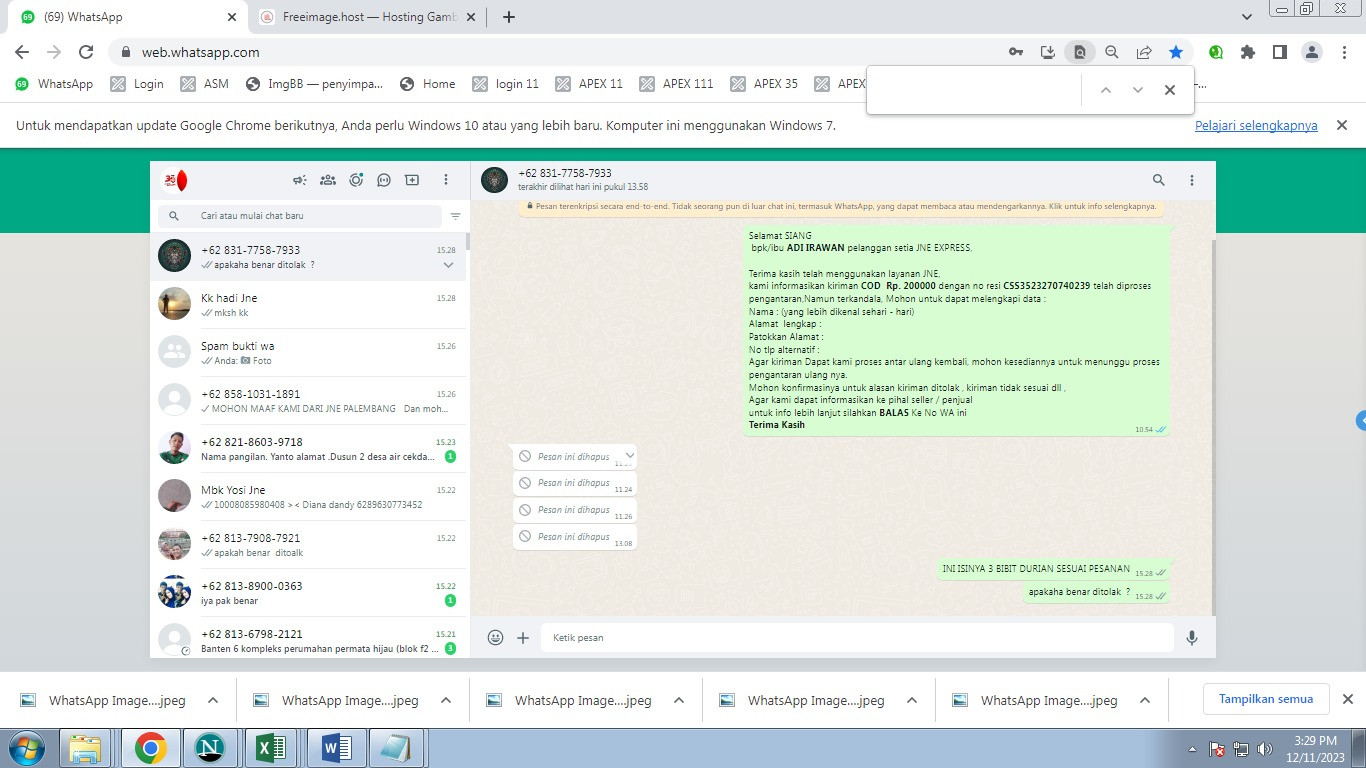Reload the page
This screenshot has width=1366, height=768.
(86, 52)
